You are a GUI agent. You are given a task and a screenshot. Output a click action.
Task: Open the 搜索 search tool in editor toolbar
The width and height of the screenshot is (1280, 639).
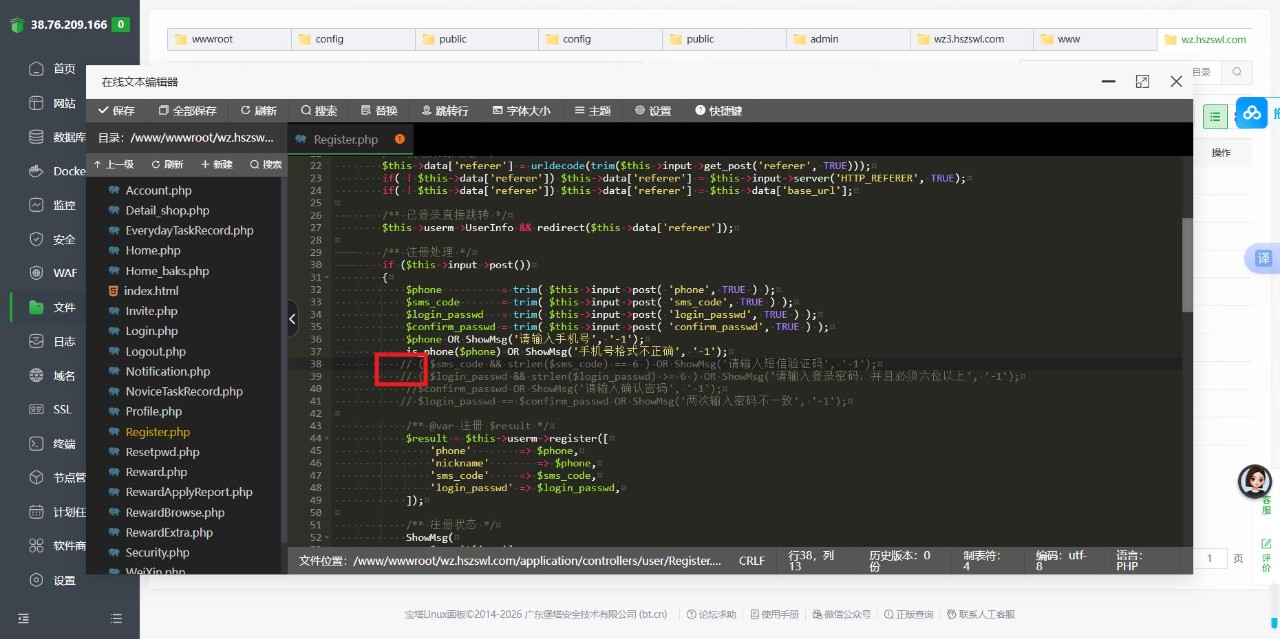pos(318,111)
